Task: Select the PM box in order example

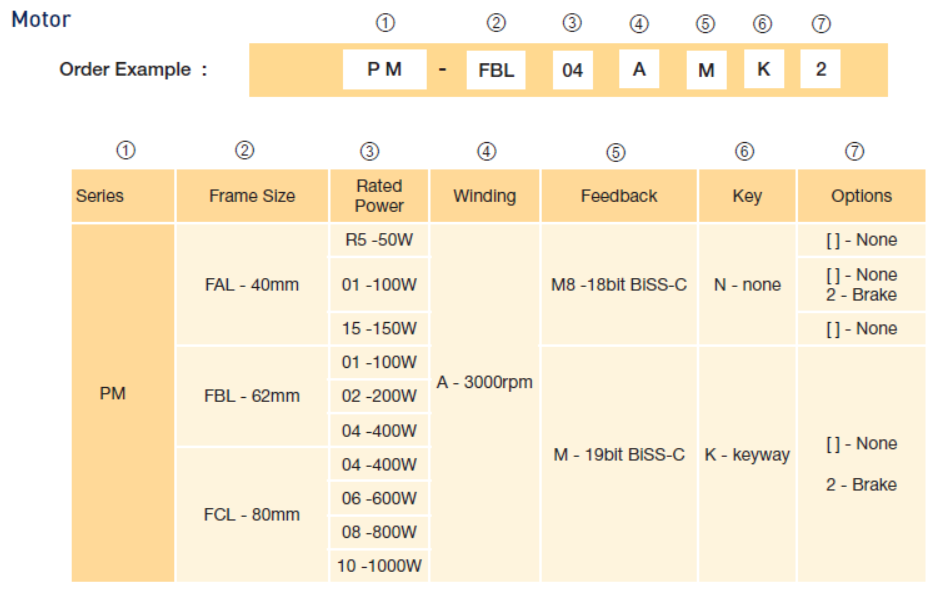Action: 384,70
